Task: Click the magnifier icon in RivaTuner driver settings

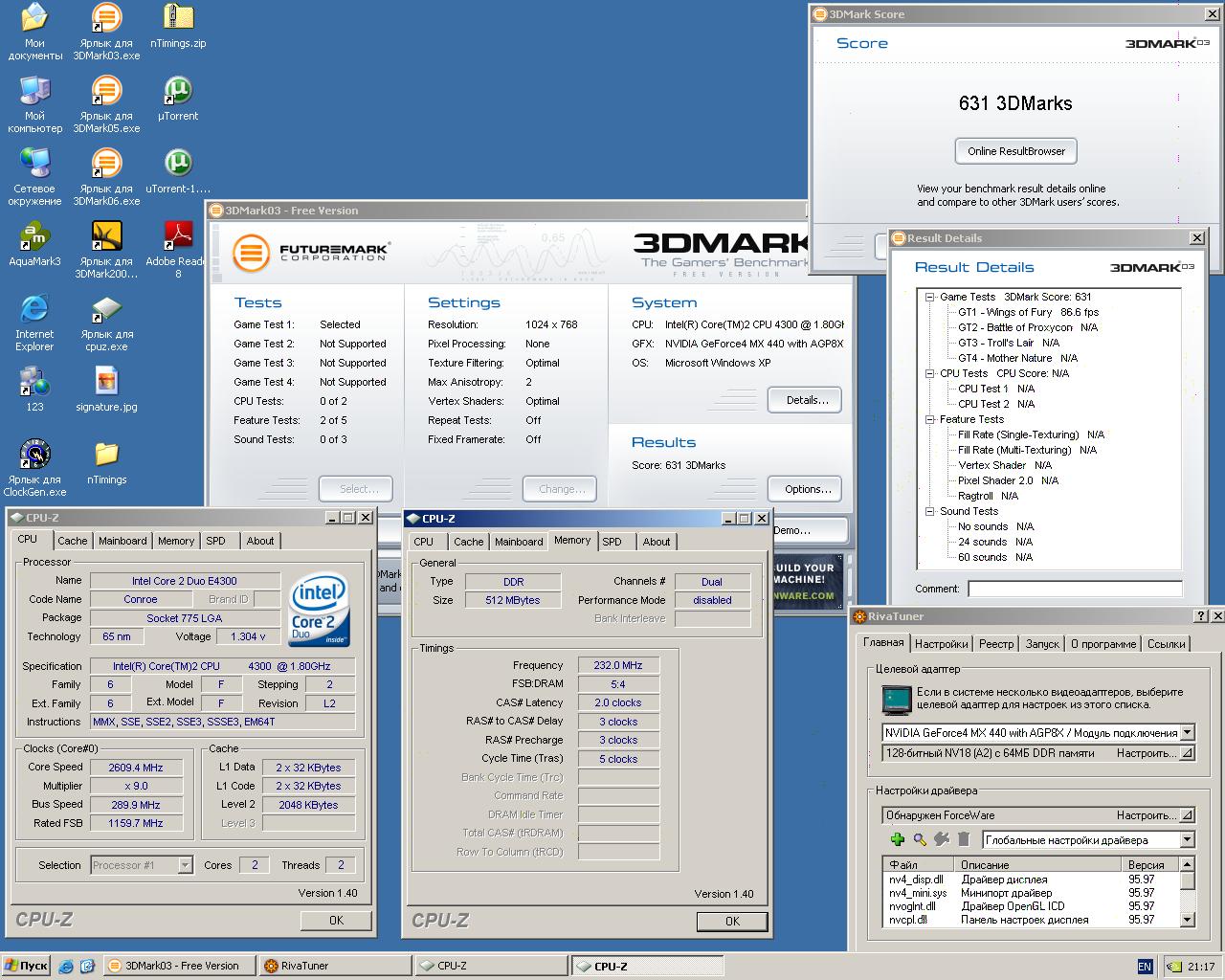Action: pyautogui.click(x=920, y=839)
